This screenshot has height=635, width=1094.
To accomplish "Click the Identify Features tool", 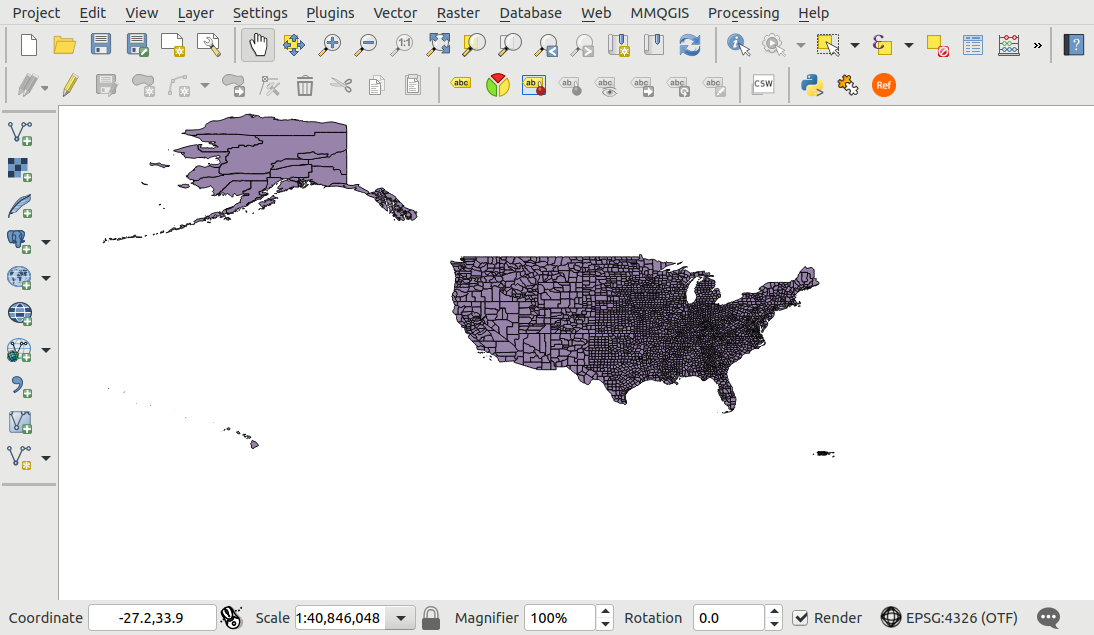I will pos(738,45).
